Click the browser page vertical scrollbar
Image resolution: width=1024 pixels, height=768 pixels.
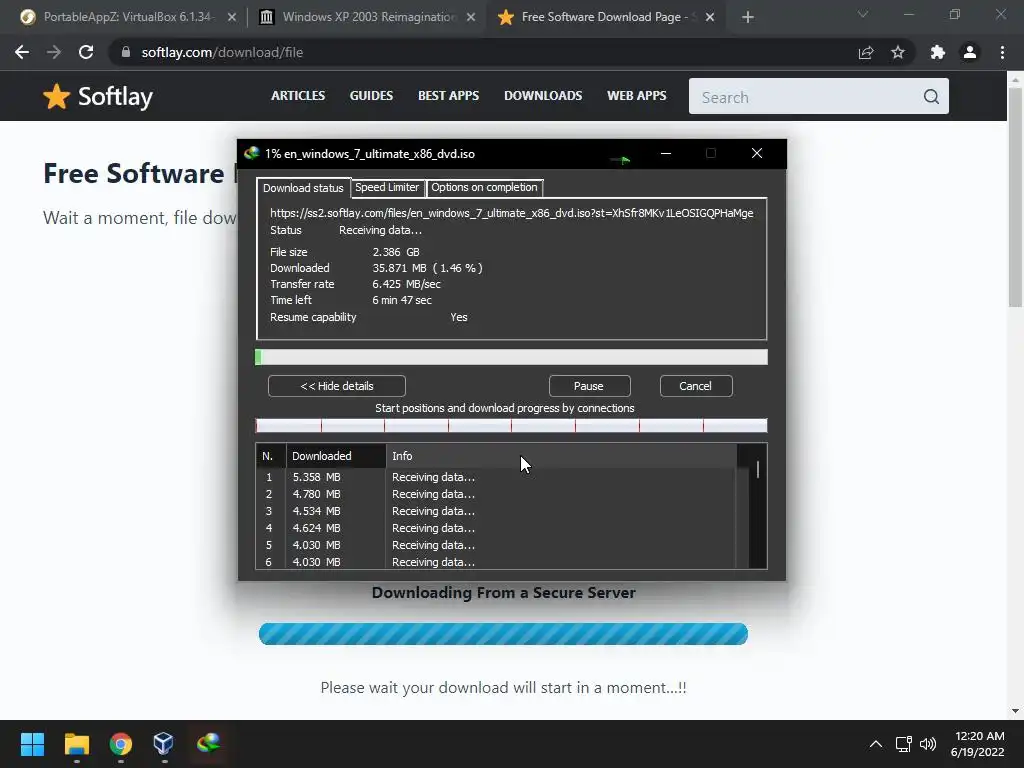tap(1015, 196)
